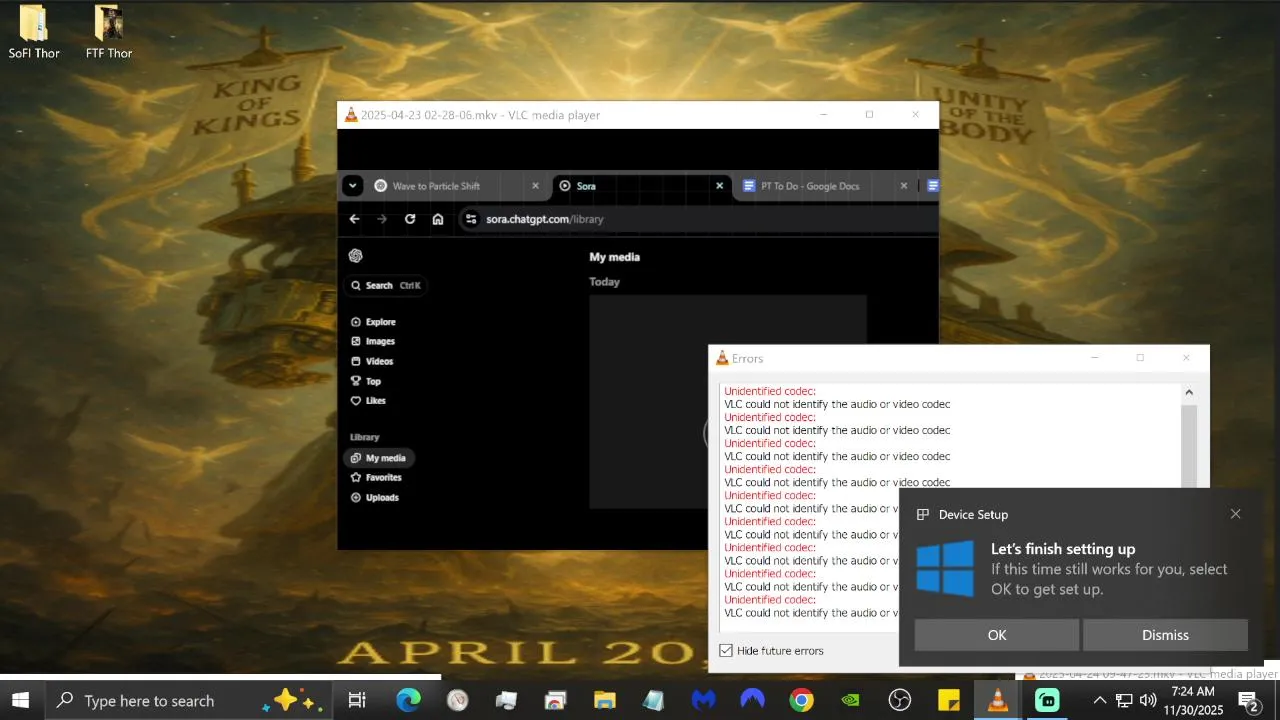Open OBS Studio from the taskbar
The width and height of the screenshot is (1280, 720).
pos(899,700)
